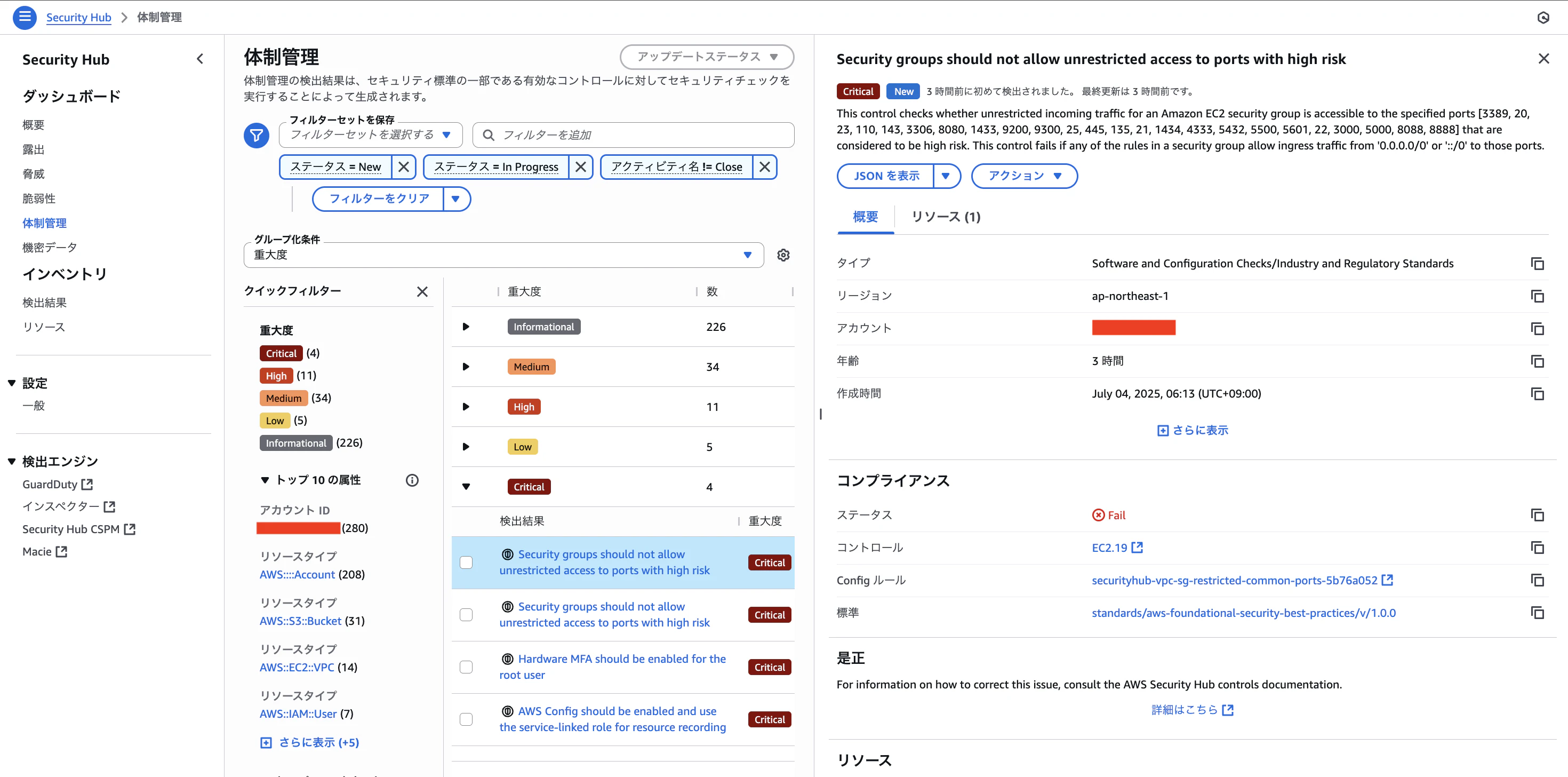Switch to the 概要 tab in details

[x=865, y=217]
